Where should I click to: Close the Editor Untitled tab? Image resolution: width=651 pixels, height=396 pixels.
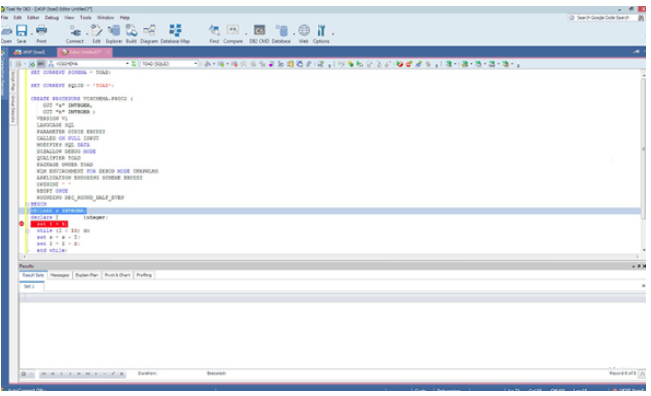[108, 52]
